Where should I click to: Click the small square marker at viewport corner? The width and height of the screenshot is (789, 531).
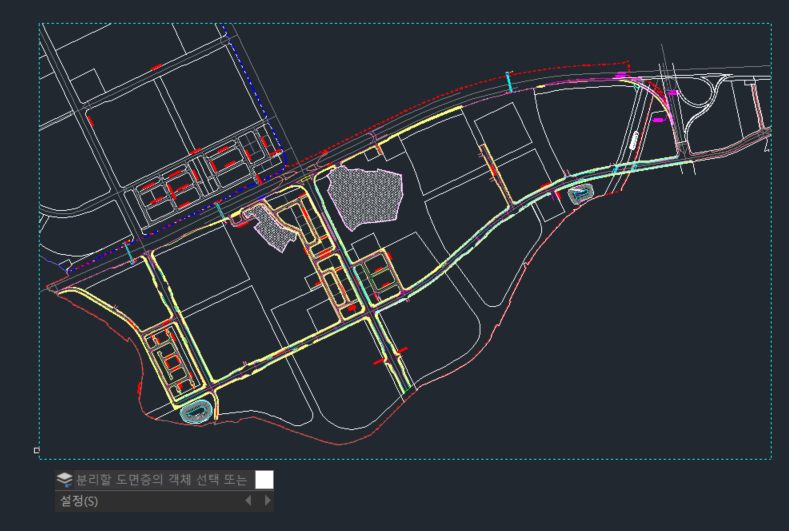(37, 450)
